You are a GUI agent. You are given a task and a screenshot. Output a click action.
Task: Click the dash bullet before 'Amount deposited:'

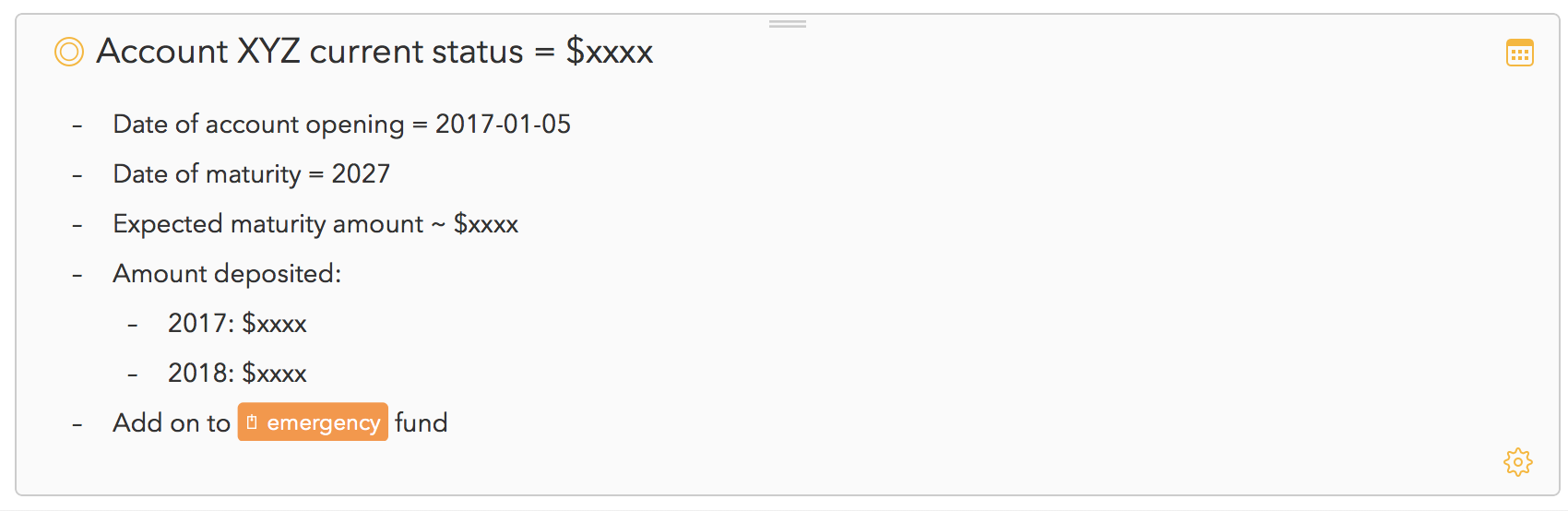(77, 275)
